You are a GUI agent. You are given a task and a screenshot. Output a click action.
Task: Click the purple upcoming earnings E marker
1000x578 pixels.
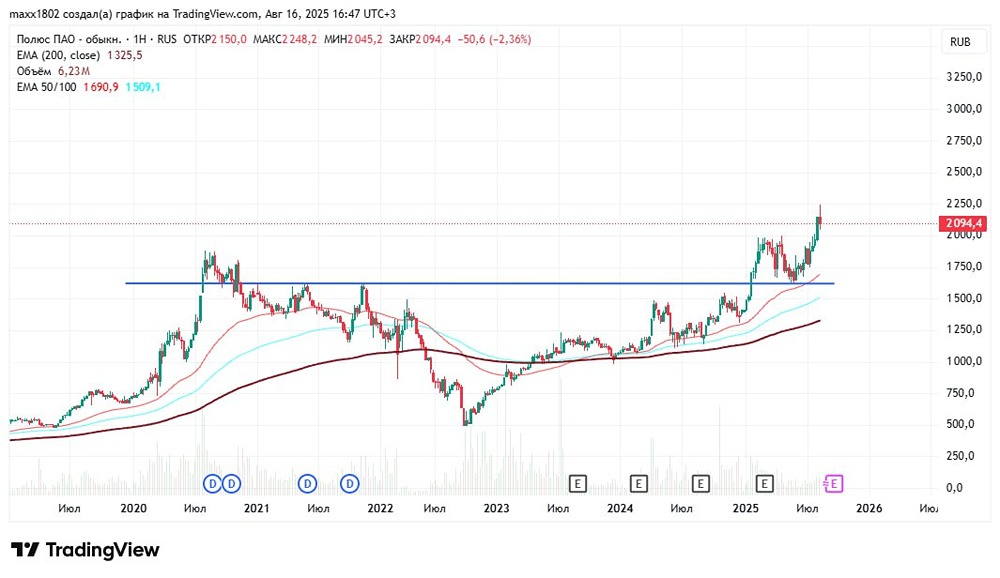click(x=834, y=484)
